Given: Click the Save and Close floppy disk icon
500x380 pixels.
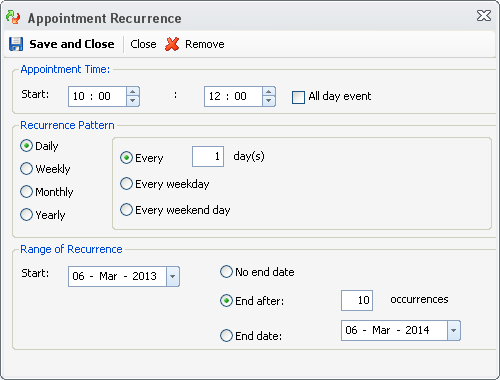Looking at the screenshot, I should pyautogui.click(x=16, y=44).
